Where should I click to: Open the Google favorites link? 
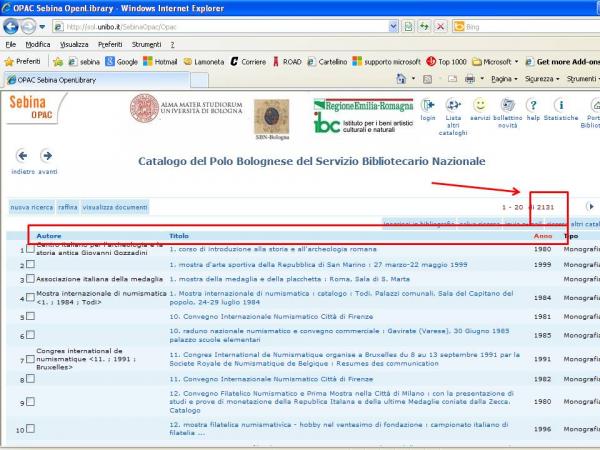click(121, 62)
